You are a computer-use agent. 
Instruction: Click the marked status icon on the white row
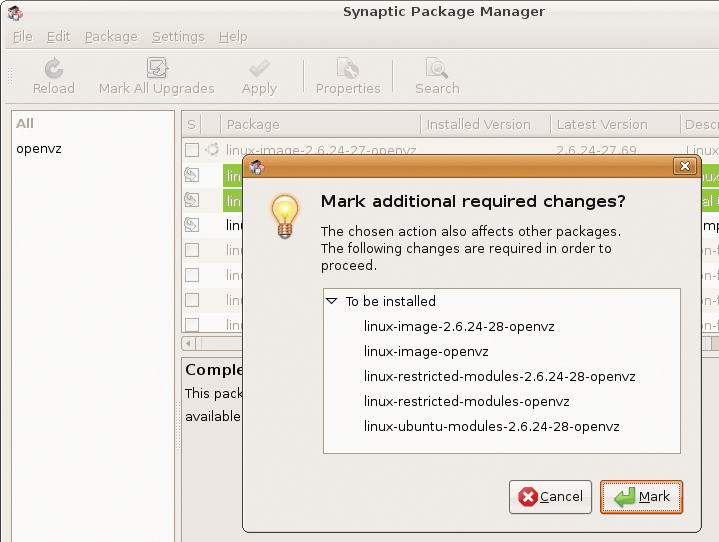(192, 225)
